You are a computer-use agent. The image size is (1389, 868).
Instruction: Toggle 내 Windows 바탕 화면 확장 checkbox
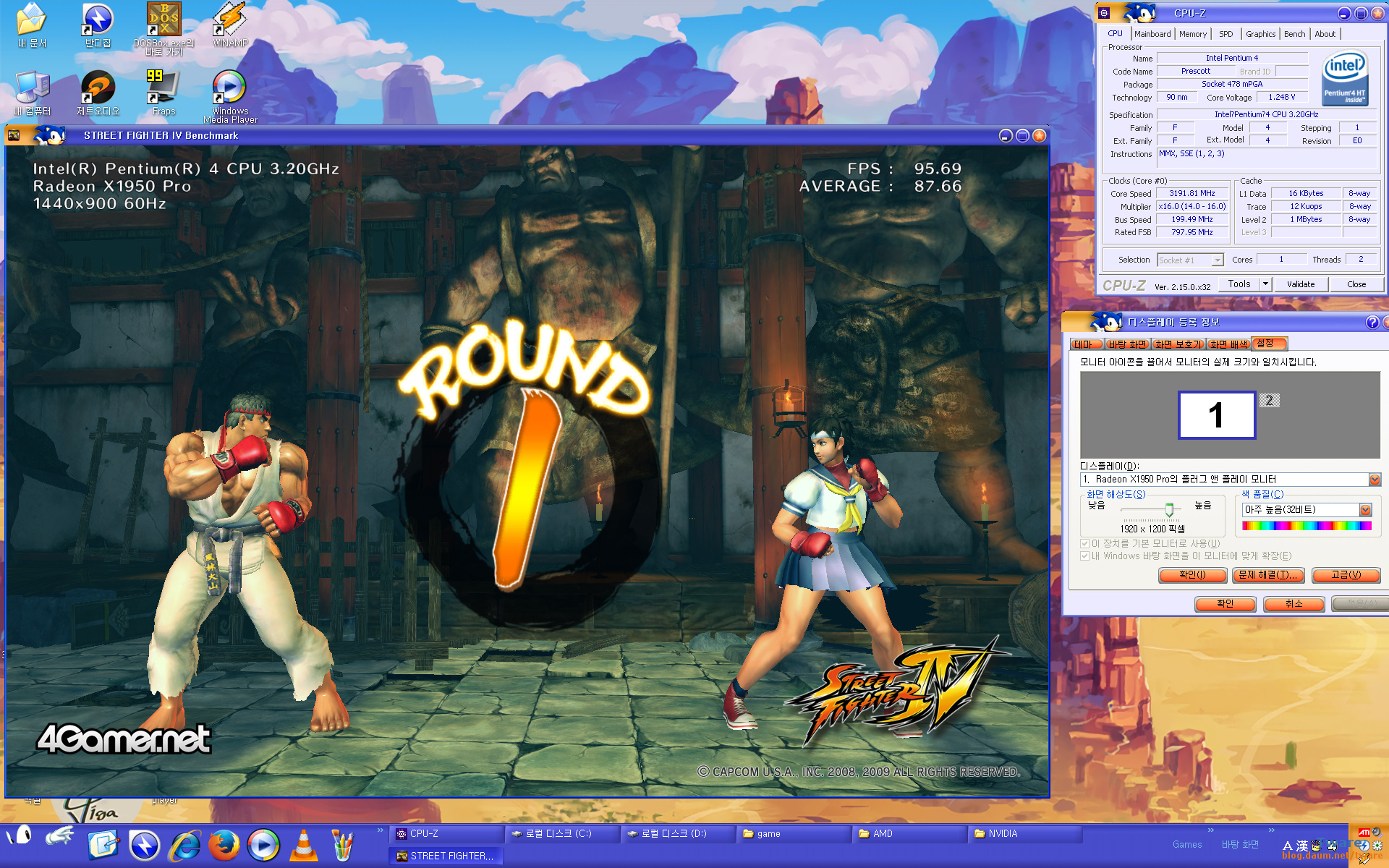tap(1084, 556)
